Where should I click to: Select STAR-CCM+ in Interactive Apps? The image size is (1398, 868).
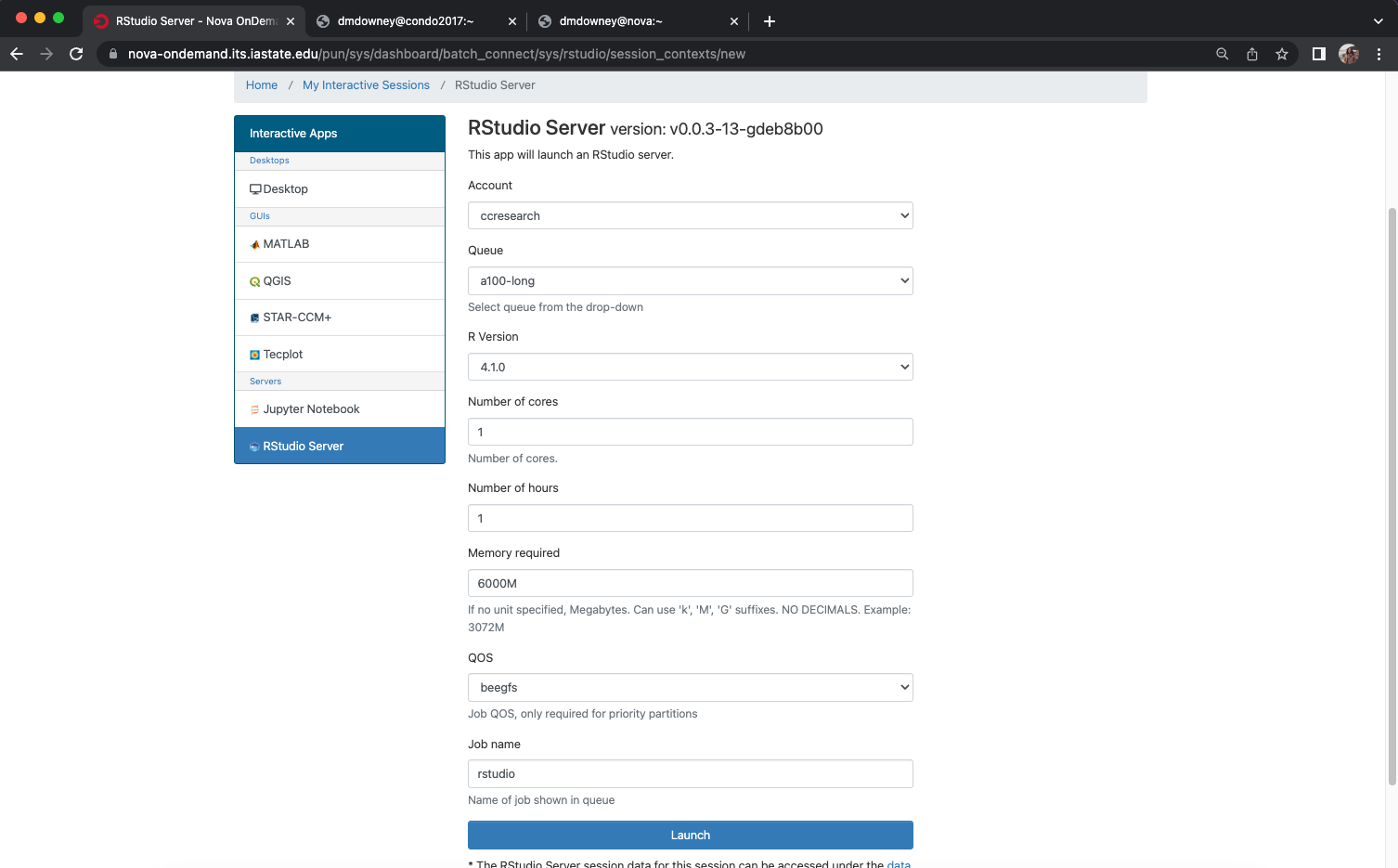click(x=340, y=317)
